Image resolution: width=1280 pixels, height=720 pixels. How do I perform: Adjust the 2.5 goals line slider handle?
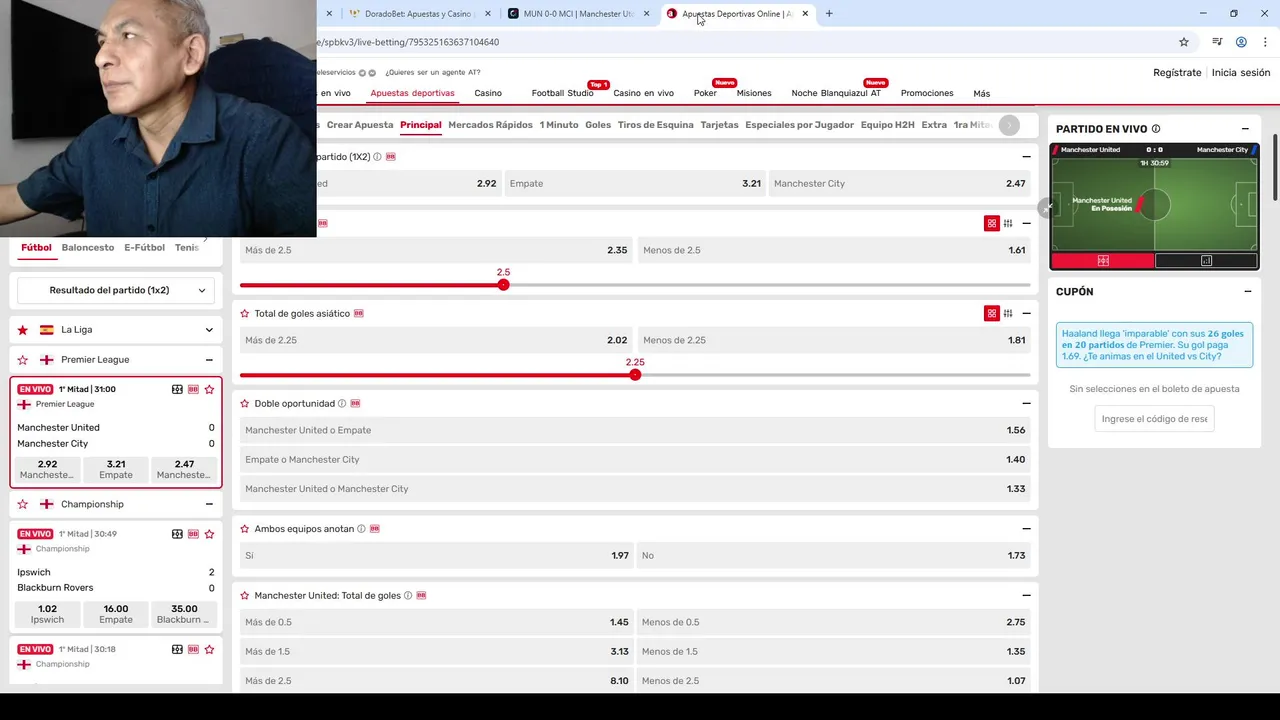tap(503, 285)
